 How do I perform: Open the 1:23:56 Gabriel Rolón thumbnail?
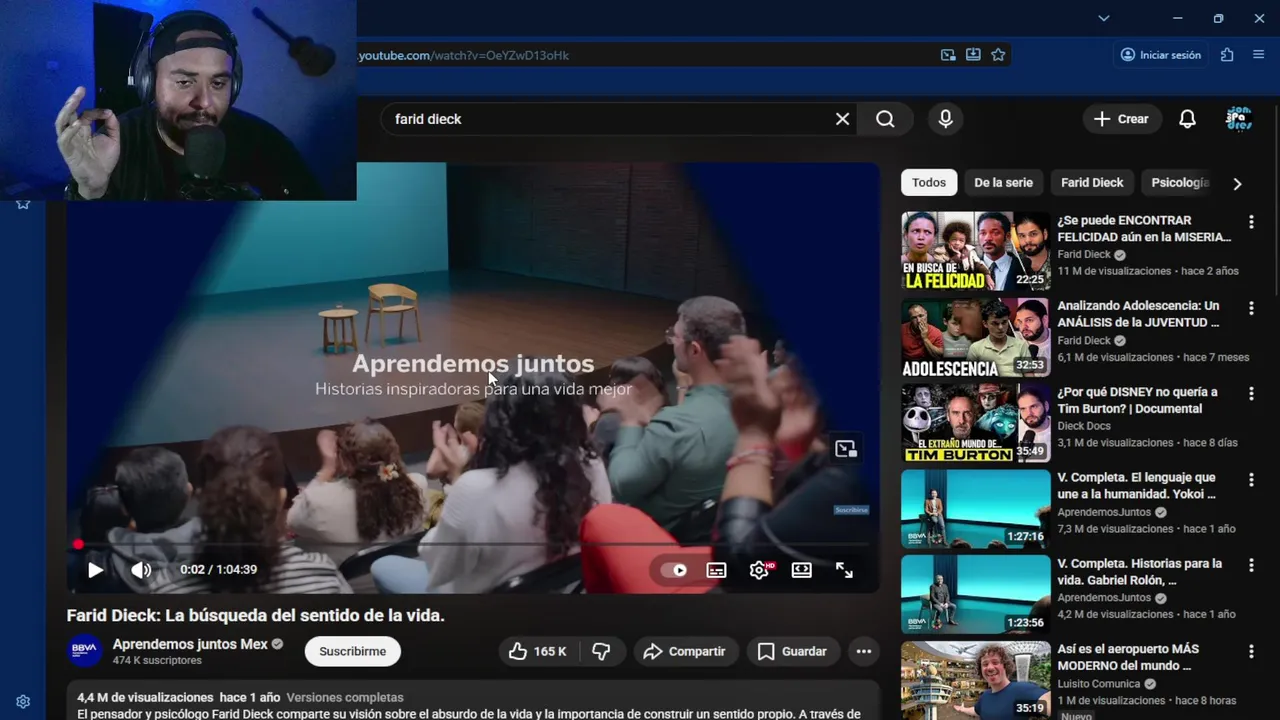(975, 595)
